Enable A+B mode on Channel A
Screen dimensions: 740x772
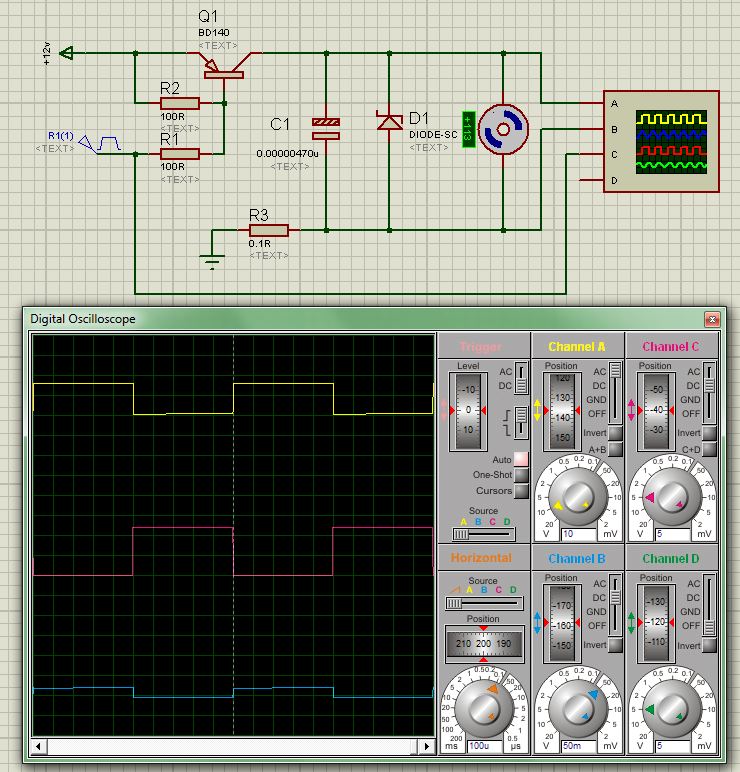point(616,449)
